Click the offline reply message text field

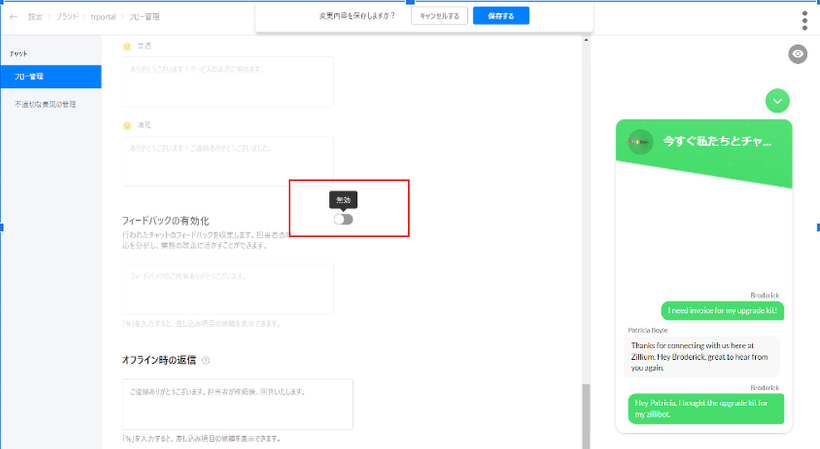click(237, 404)
